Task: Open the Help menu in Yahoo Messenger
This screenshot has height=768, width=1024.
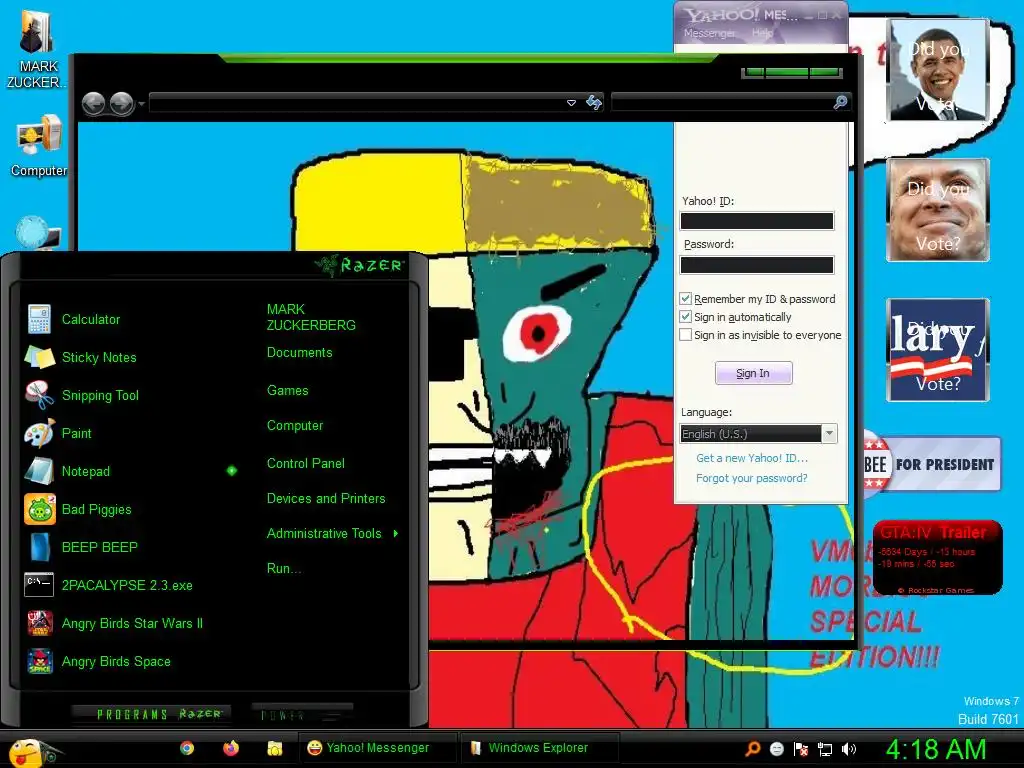Action: point(761,33)
